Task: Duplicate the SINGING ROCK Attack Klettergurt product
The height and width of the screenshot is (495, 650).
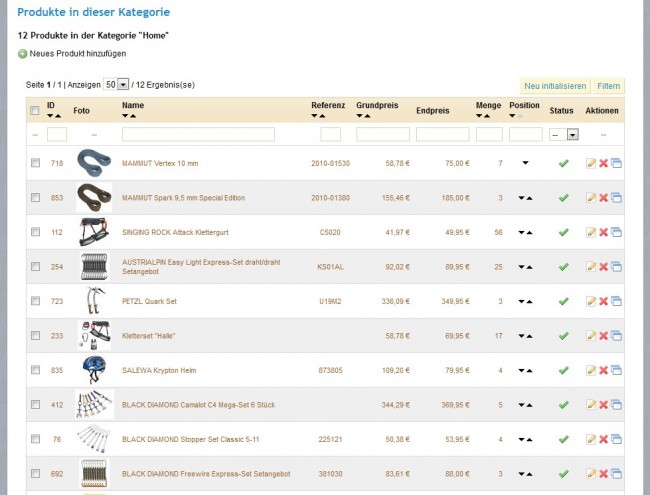Action: [616, 232]
